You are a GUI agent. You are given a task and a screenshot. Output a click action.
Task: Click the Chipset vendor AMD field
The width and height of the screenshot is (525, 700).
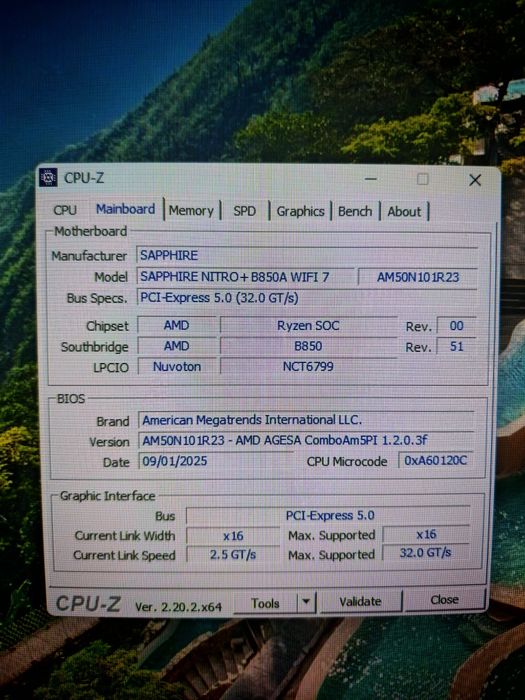(x=177, y=325)
